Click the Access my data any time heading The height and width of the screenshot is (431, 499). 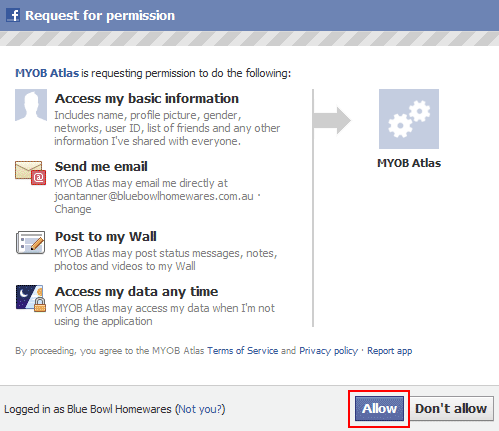point(136,292)
